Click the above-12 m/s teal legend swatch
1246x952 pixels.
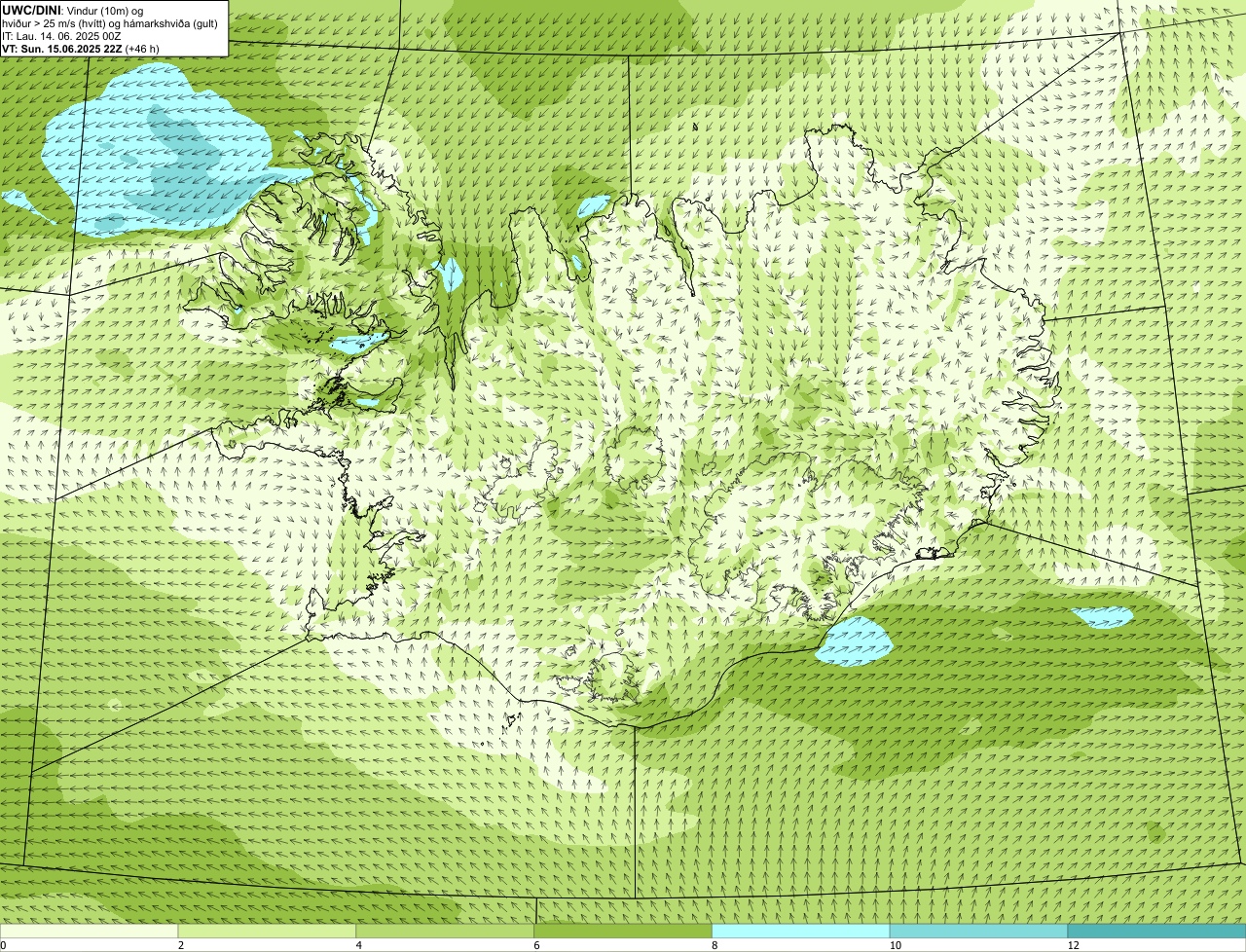pyautogui.click(x=1156, y=932)
